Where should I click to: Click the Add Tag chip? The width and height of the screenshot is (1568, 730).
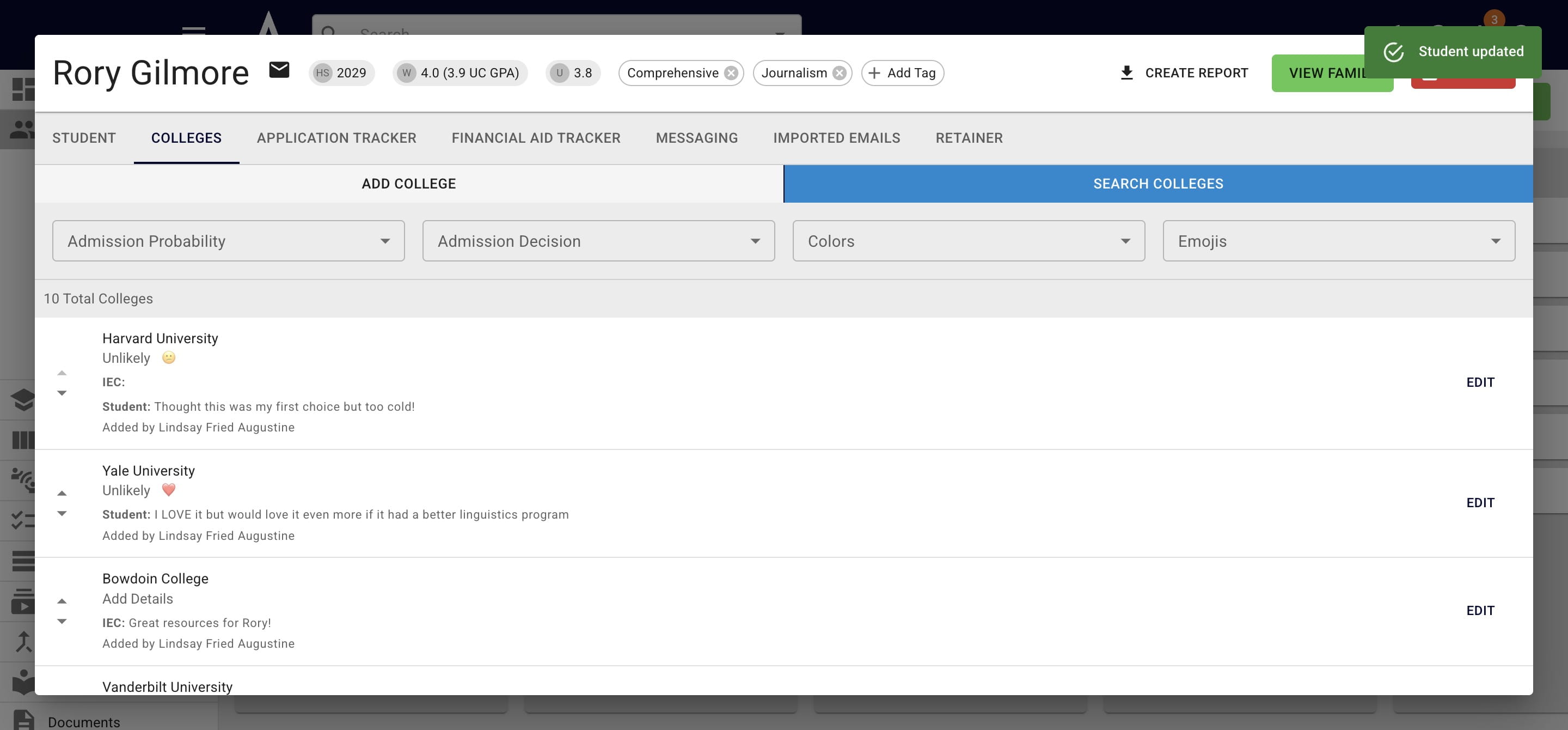tap(902, 73)
